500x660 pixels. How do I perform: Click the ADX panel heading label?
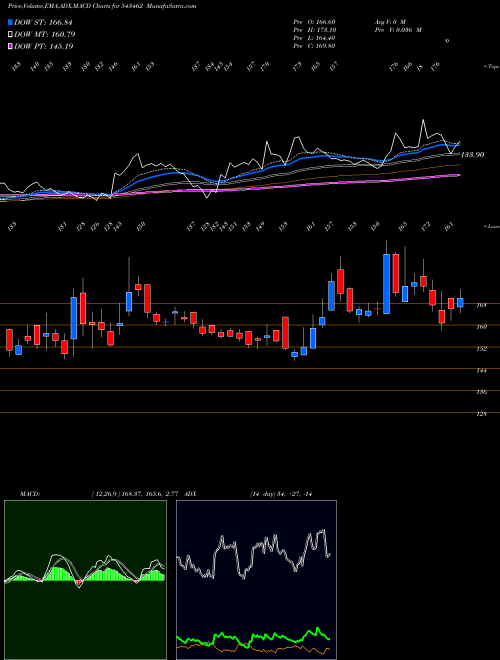[x=190, y=494]
